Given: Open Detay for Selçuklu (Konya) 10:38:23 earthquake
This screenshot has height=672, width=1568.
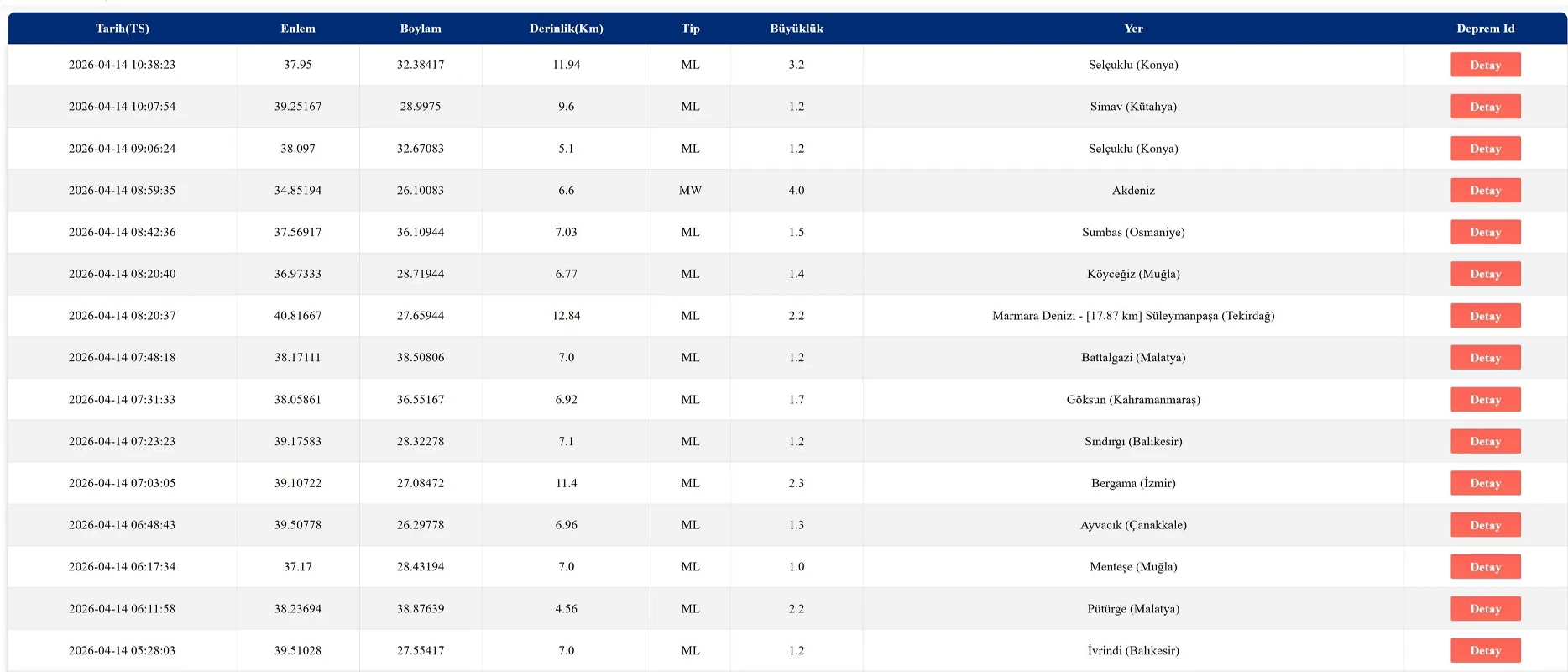Looking at the screenshot, I should point(1485,65).
